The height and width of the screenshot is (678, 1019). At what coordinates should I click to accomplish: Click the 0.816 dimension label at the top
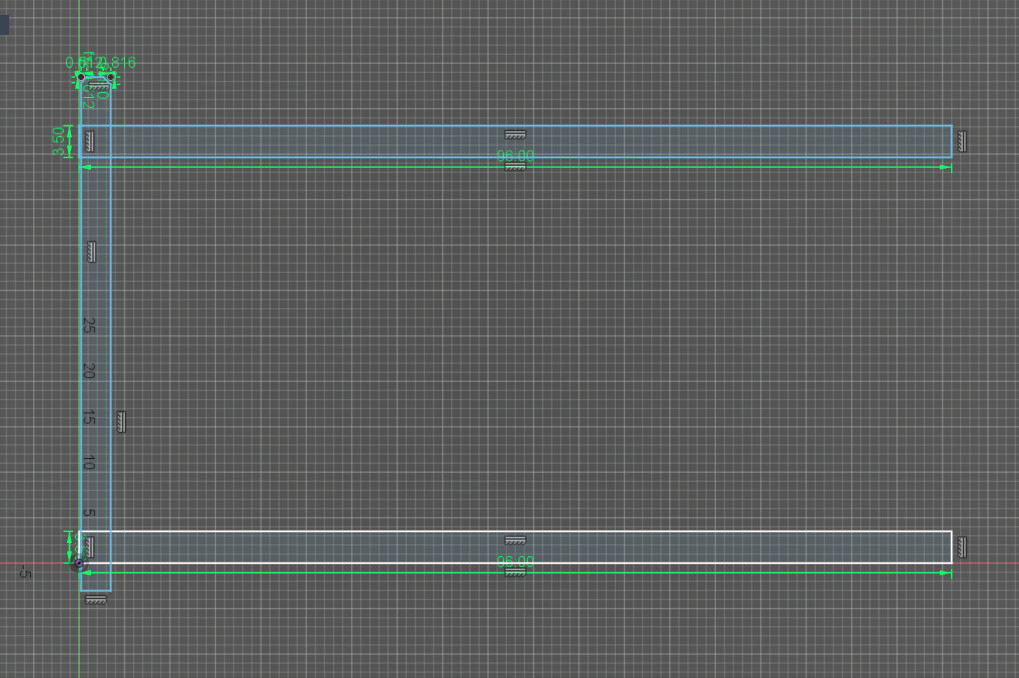(118, 63)
